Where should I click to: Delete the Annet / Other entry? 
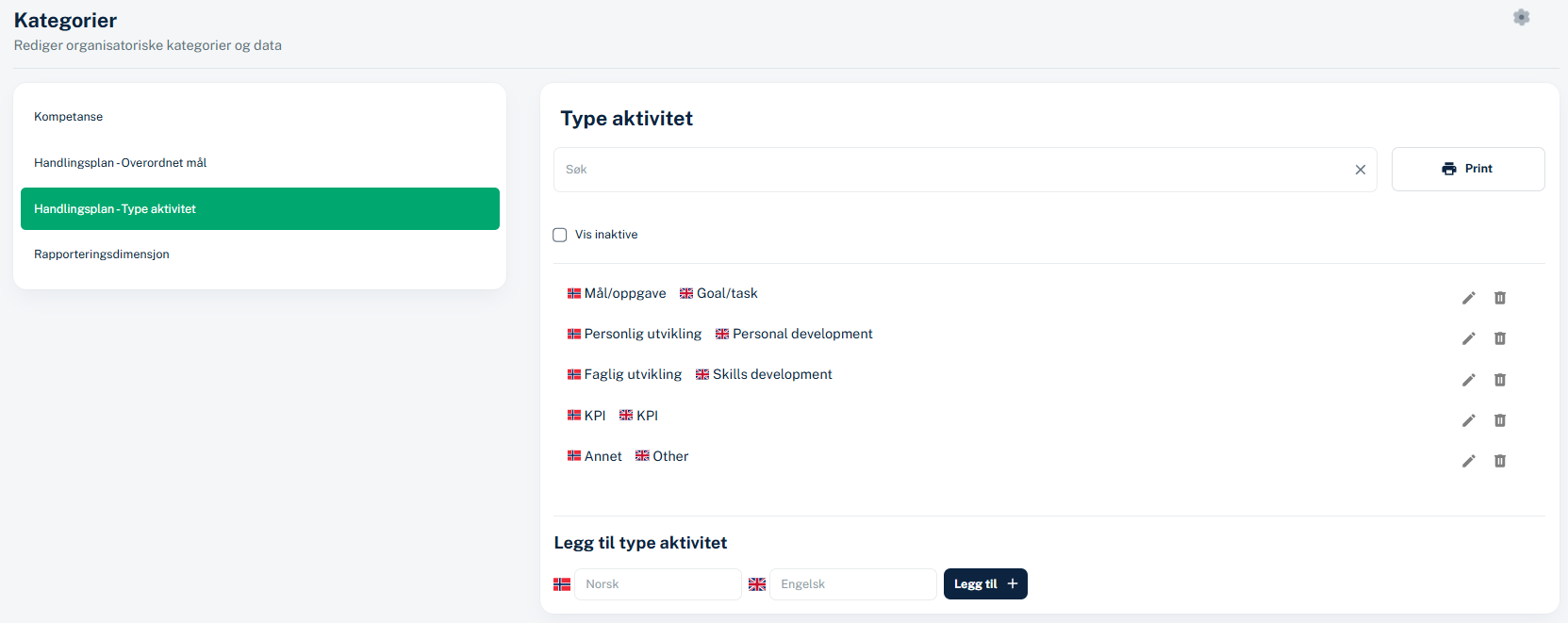point(1499,461)
